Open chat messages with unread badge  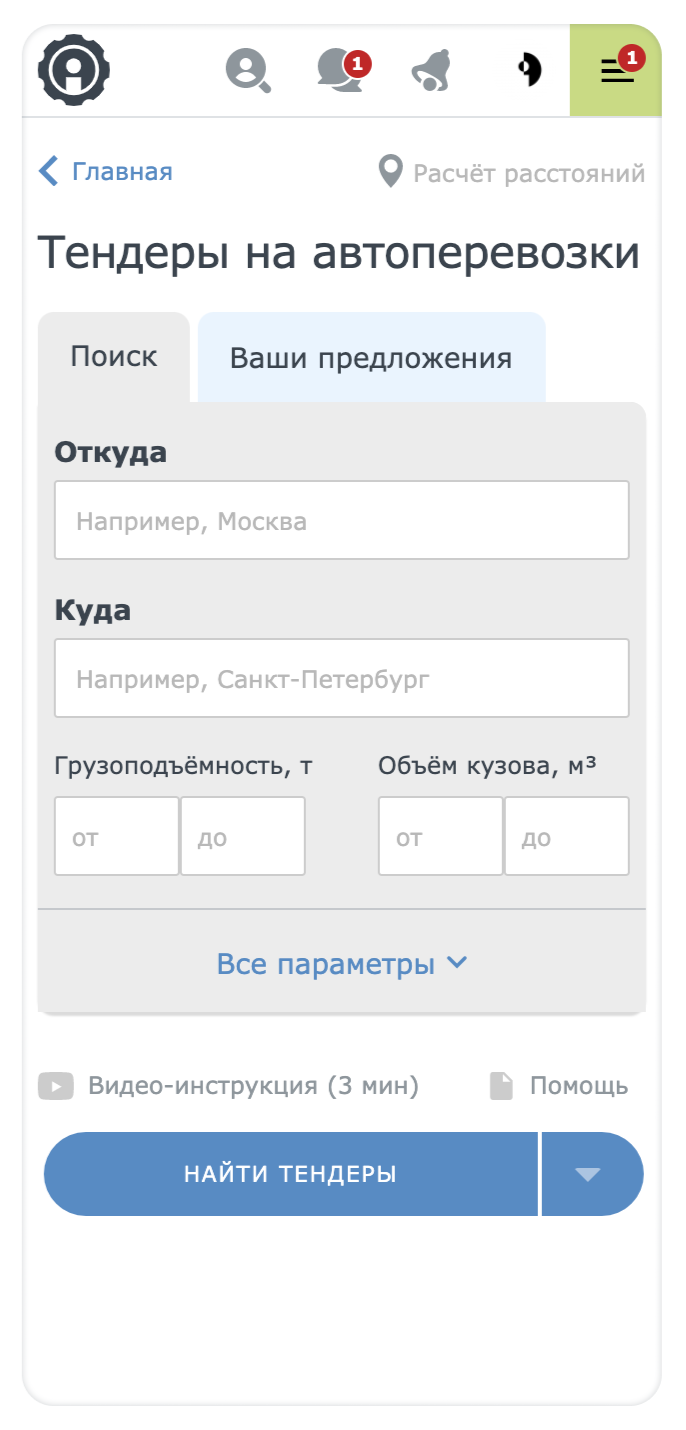tap(339, 71)
